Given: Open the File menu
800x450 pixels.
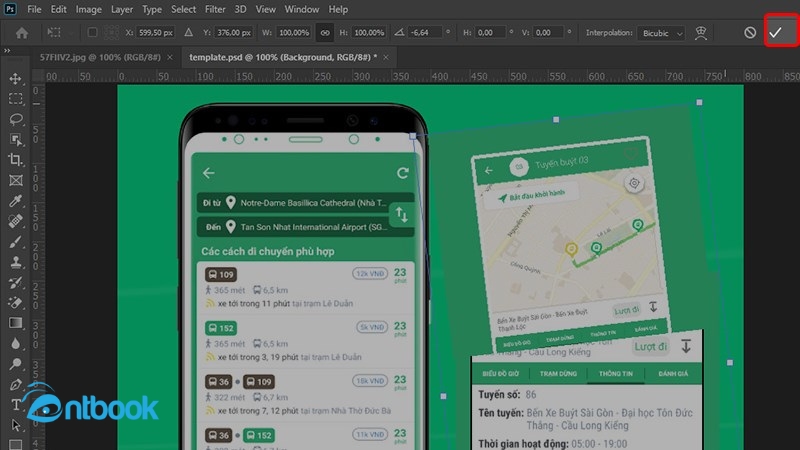Looking at the screenshot, I should 34,9.
